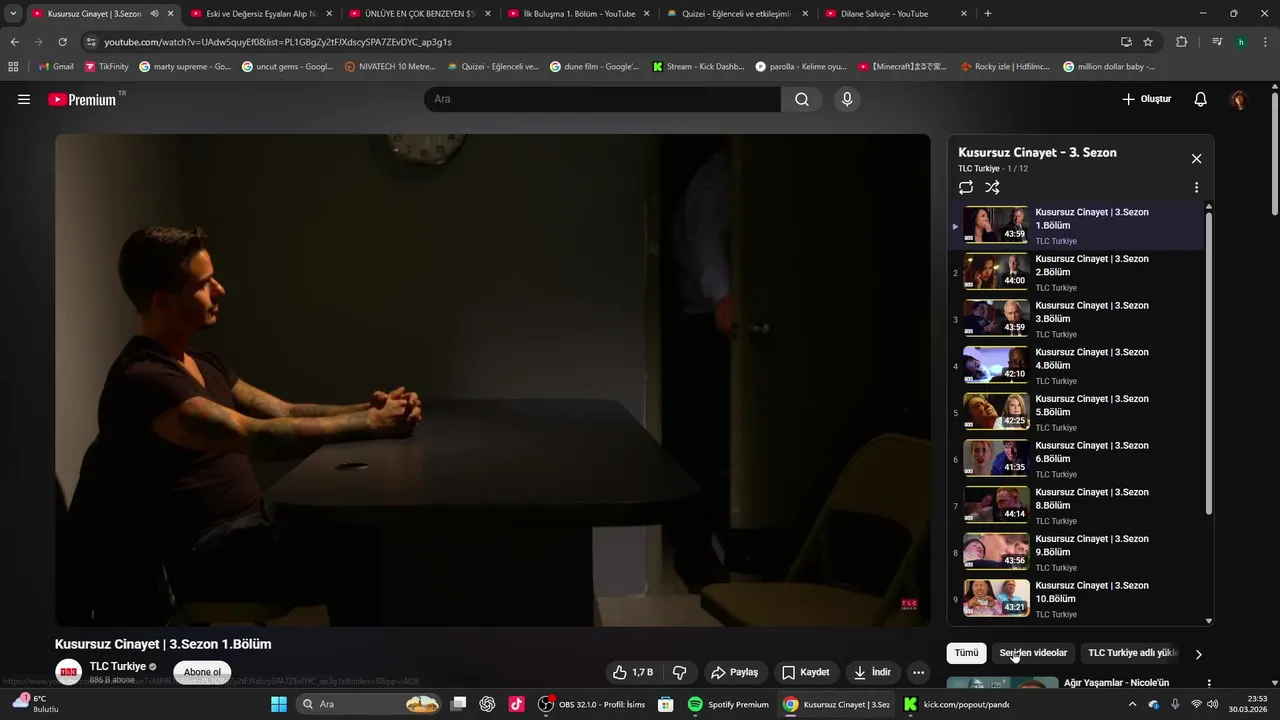The height and width of the screenshot is (720, 1280).
Task: Open Stream - Kick Dashboard bookmark
Action: tap(698, 66)
